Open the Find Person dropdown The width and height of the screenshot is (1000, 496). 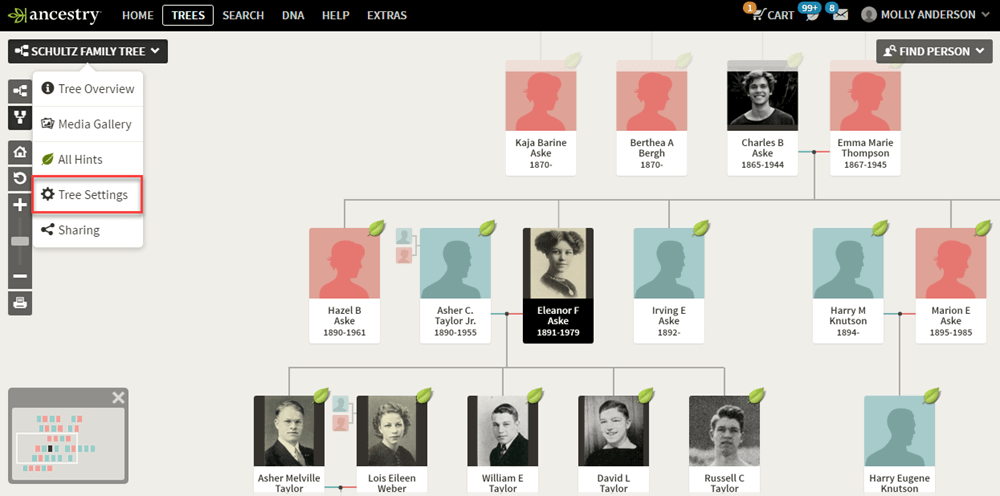[x=934, y=51]
